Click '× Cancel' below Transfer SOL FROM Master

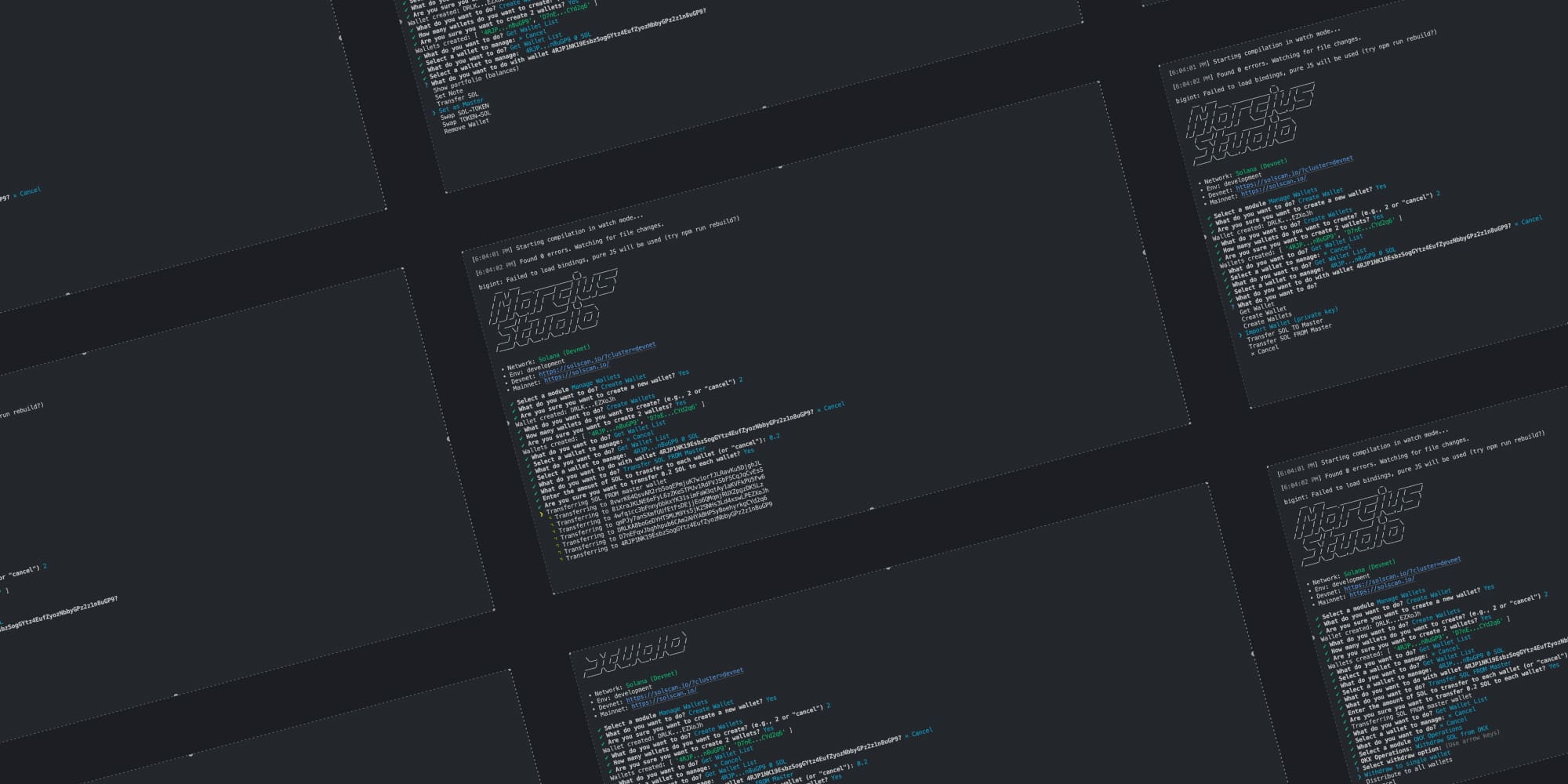(x=1265, y=350)
